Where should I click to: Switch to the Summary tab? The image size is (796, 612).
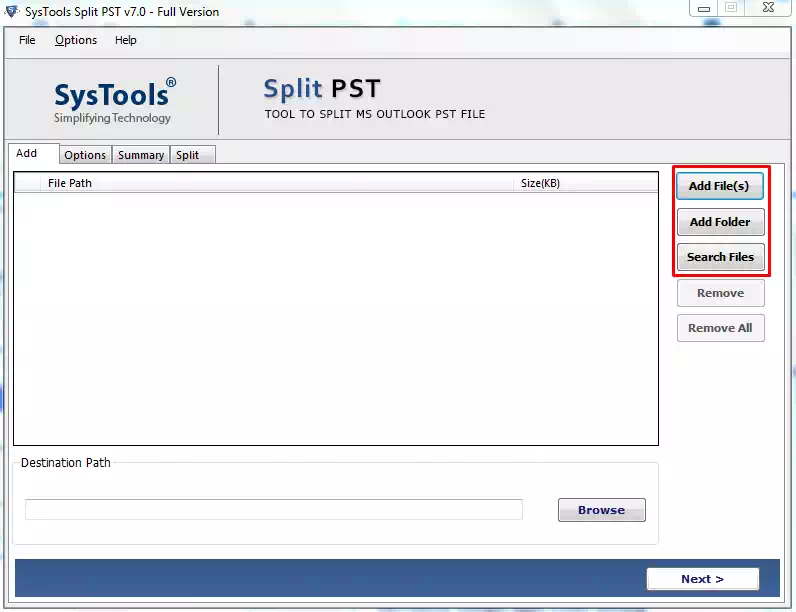tap(141, 155)
